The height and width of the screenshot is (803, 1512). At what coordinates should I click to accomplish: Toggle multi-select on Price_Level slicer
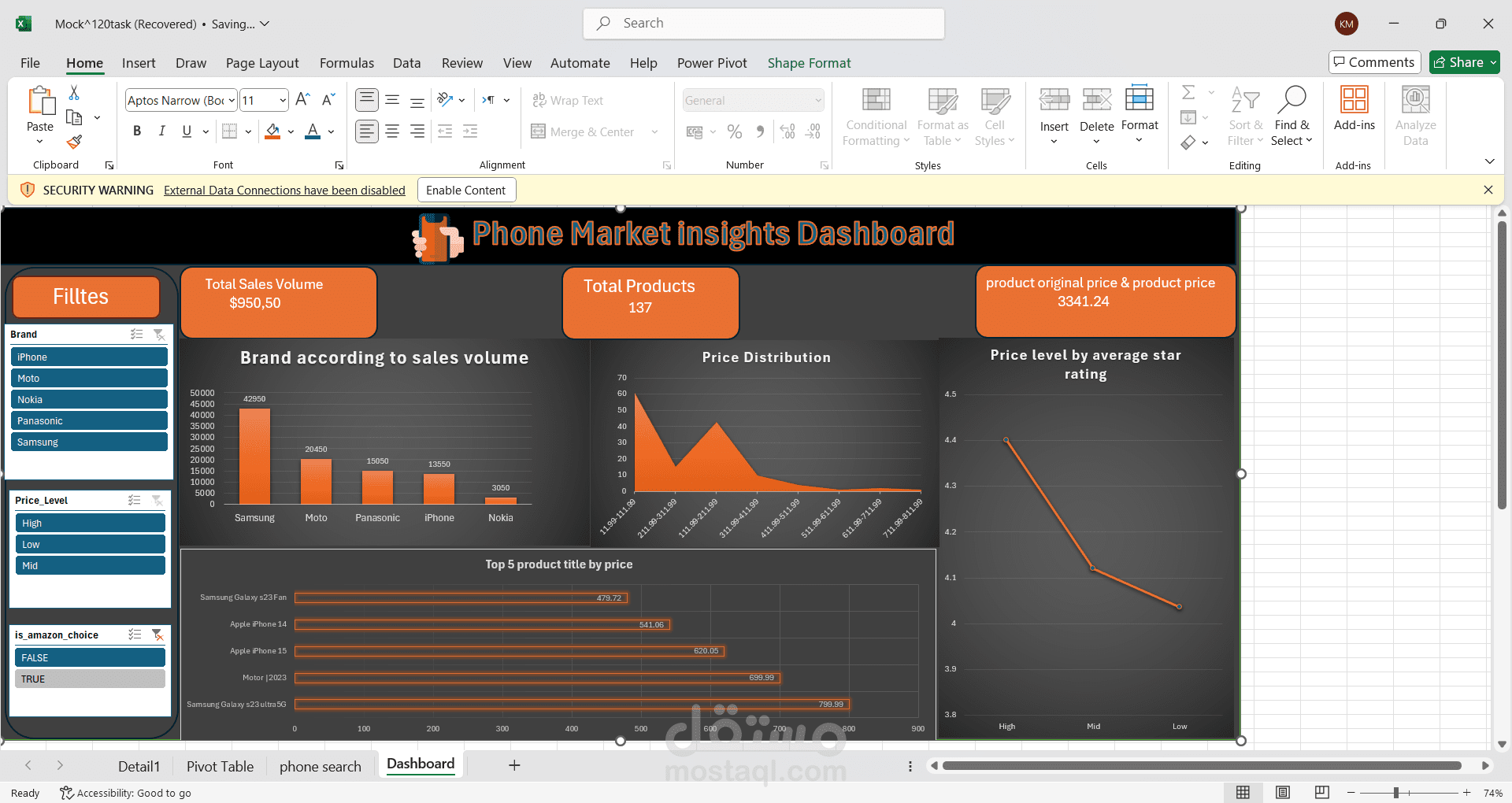135,501
